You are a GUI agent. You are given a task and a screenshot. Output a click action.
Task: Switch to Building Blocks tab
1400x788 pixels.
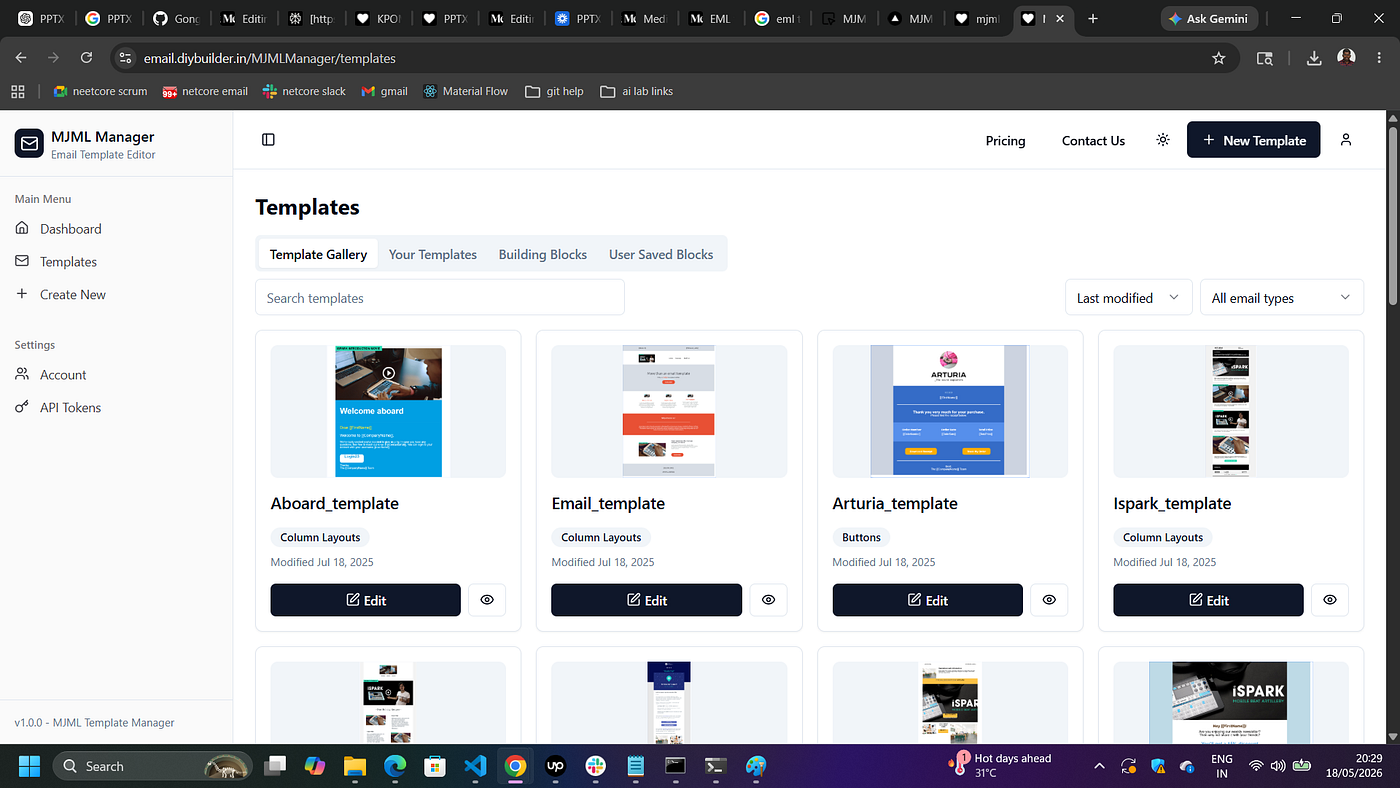[543, 254]
